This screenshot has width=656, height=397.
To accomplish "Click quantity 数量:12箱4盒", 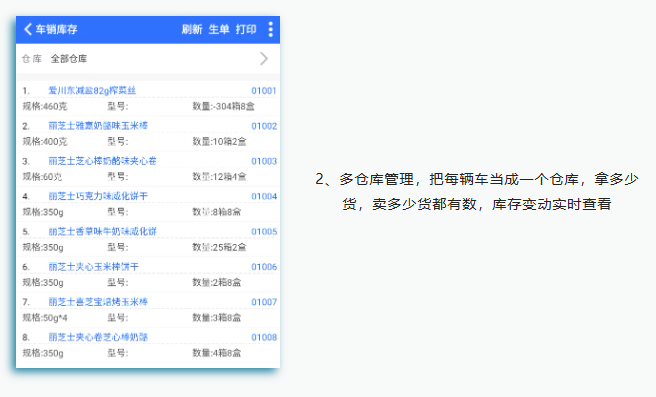I will [219, 177].
